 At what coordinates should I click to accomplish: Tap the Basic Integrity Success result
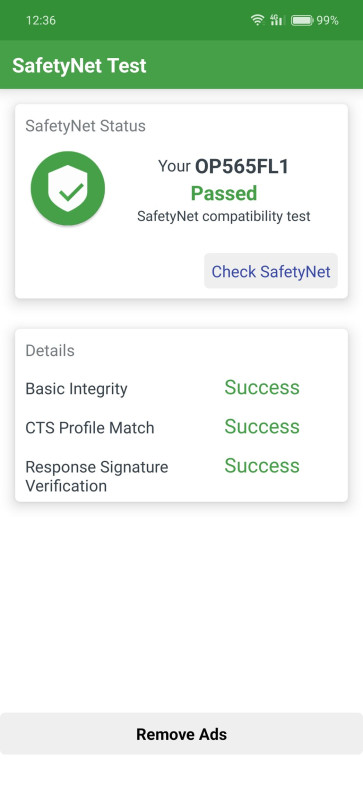click(x=262, y=388)
